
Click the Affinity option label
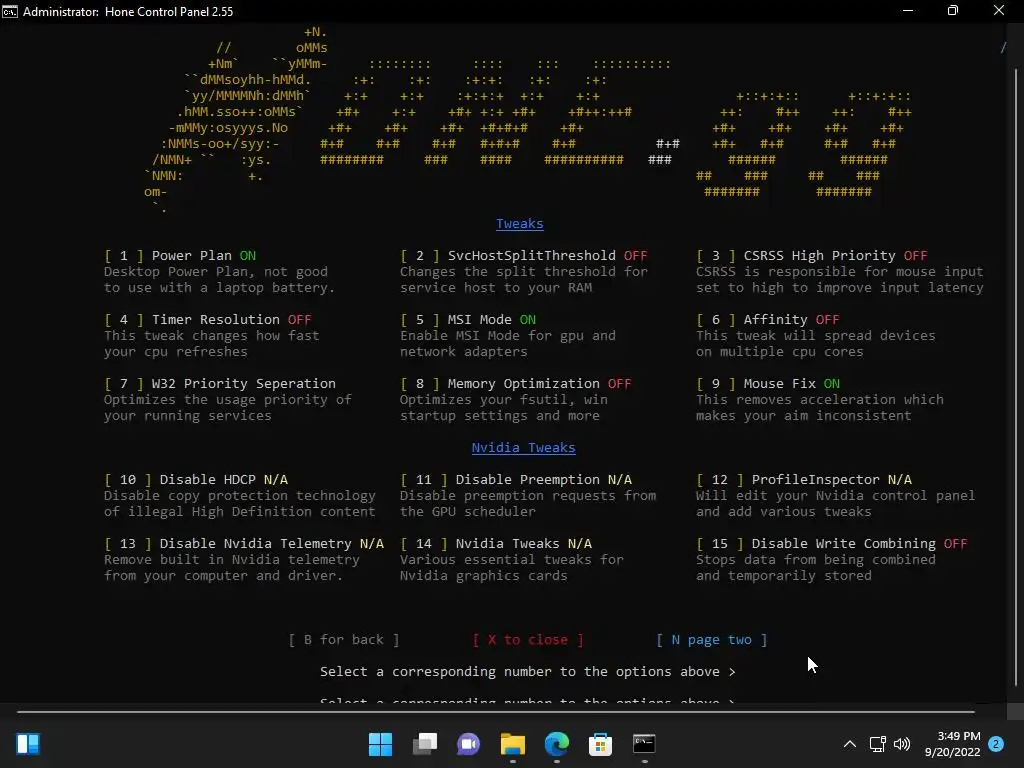click(776, 319)
